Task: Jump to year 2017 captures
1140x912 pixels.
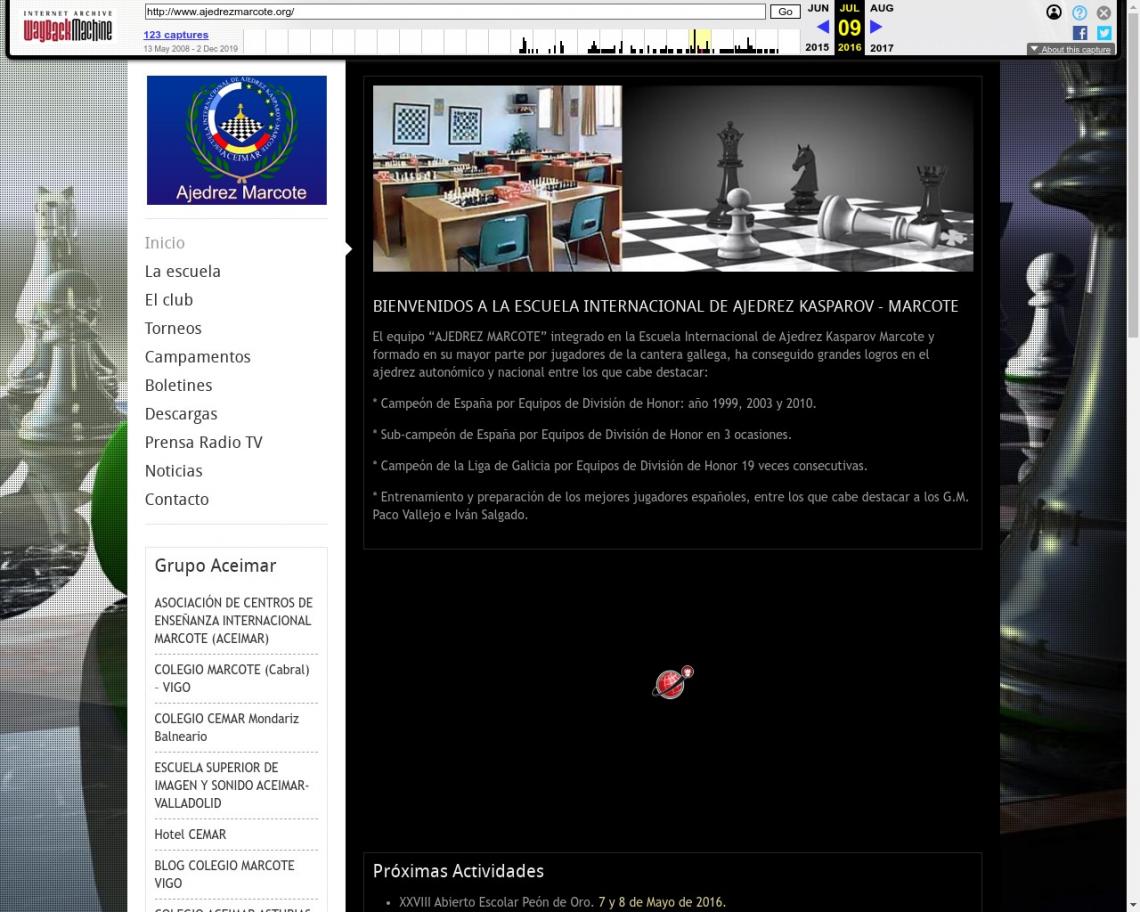Action: (882, 47)
